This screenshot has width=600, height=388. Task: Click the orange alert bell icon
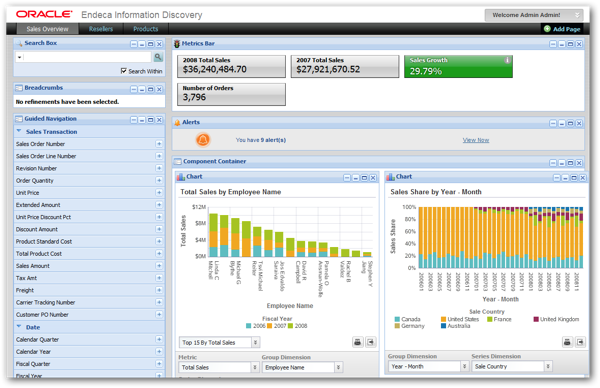tap(203, 140)
